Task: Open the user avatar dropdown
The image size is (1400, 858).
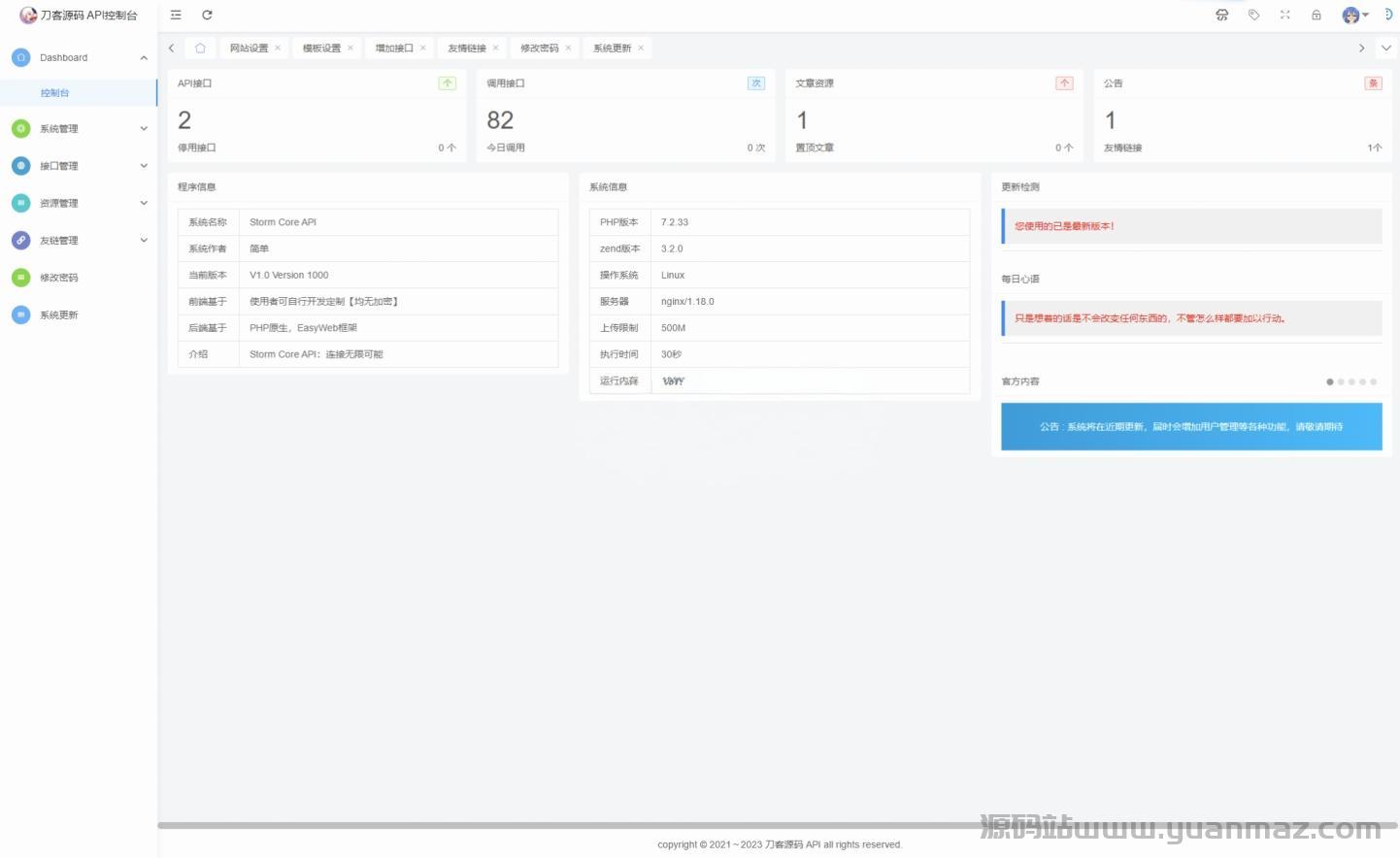Action: click(1354, 15)
